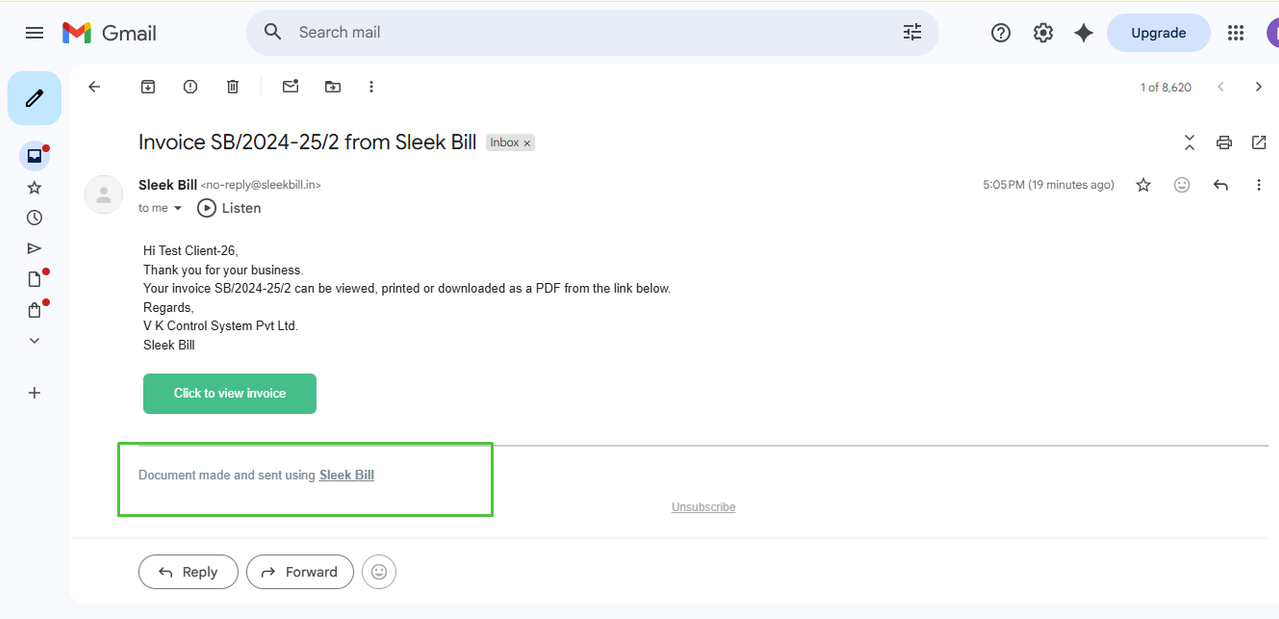
Task: Open Gemini sparkle icon
Action: [1084, 33]
